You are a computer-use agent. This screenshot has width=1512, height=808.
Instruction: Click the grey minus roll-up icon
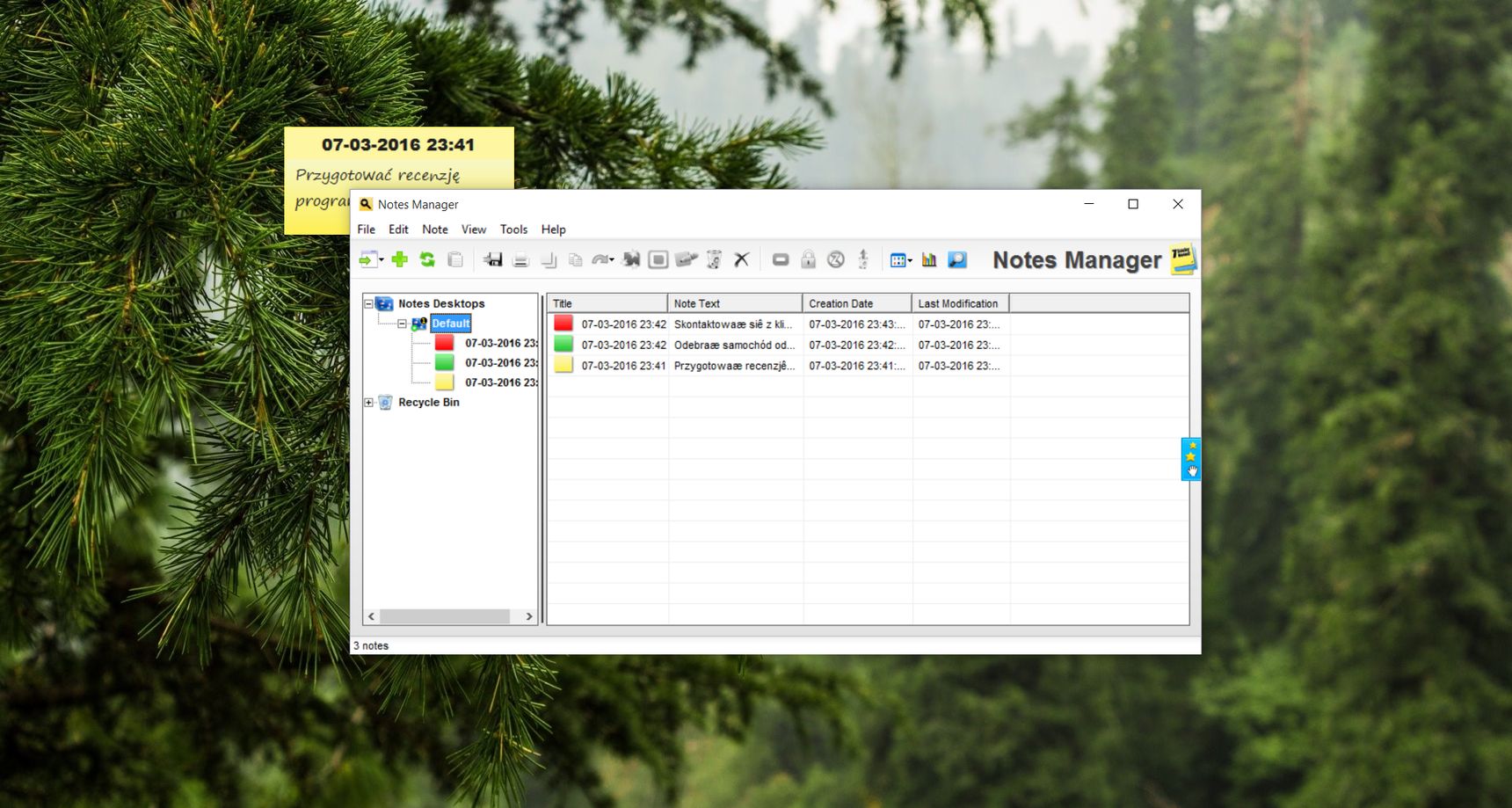[781, 259]
